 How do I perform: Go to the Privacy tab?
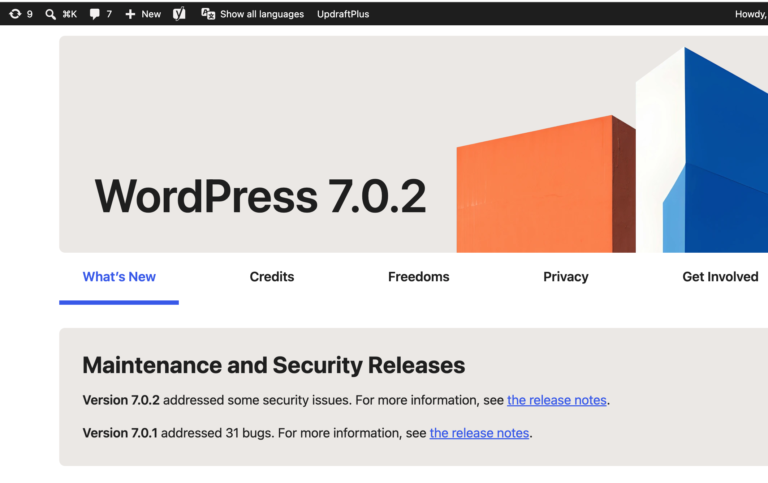click(566, 277)
